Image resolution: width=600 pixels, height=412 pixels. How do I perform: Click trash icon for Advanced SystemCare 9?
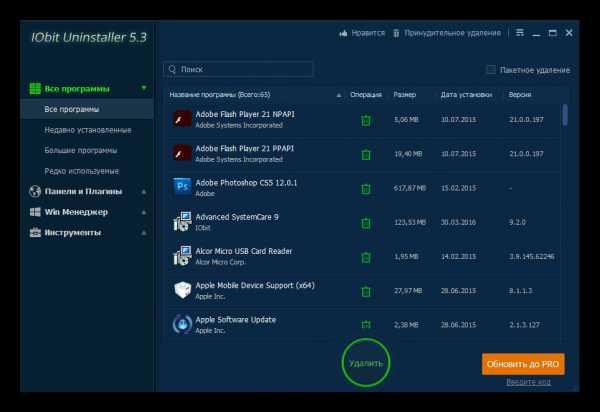366,223
